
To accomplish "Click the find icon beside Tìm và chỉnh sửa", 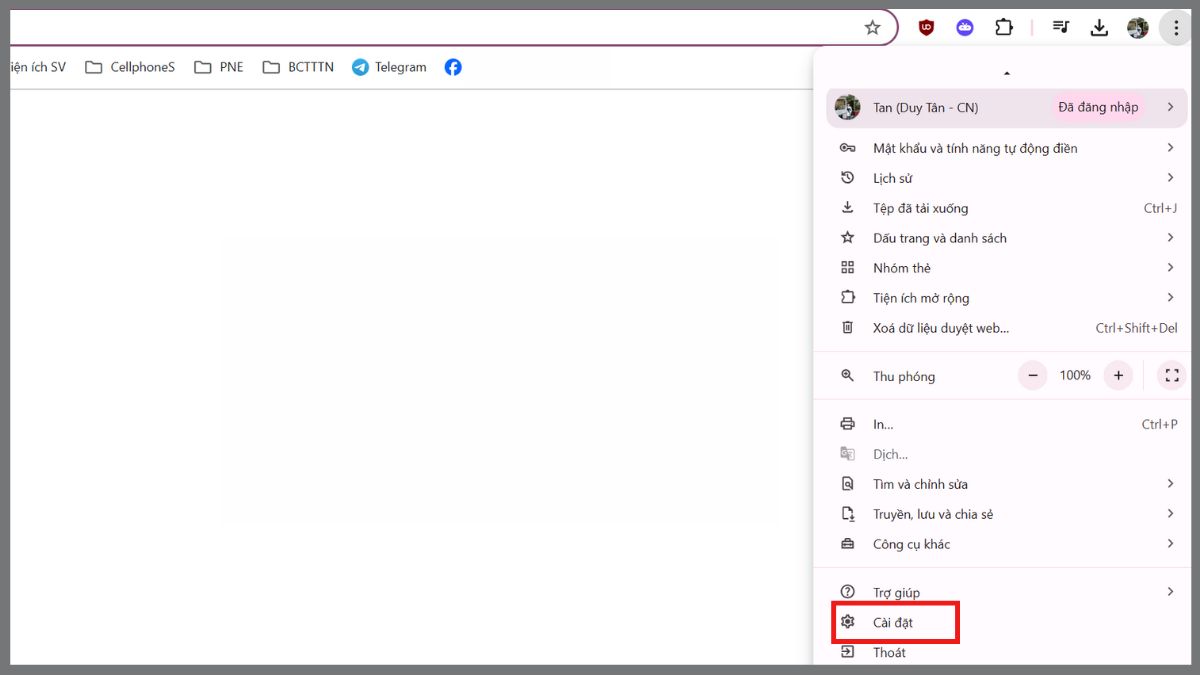I will pyautogui.click(x=847, y=484).
